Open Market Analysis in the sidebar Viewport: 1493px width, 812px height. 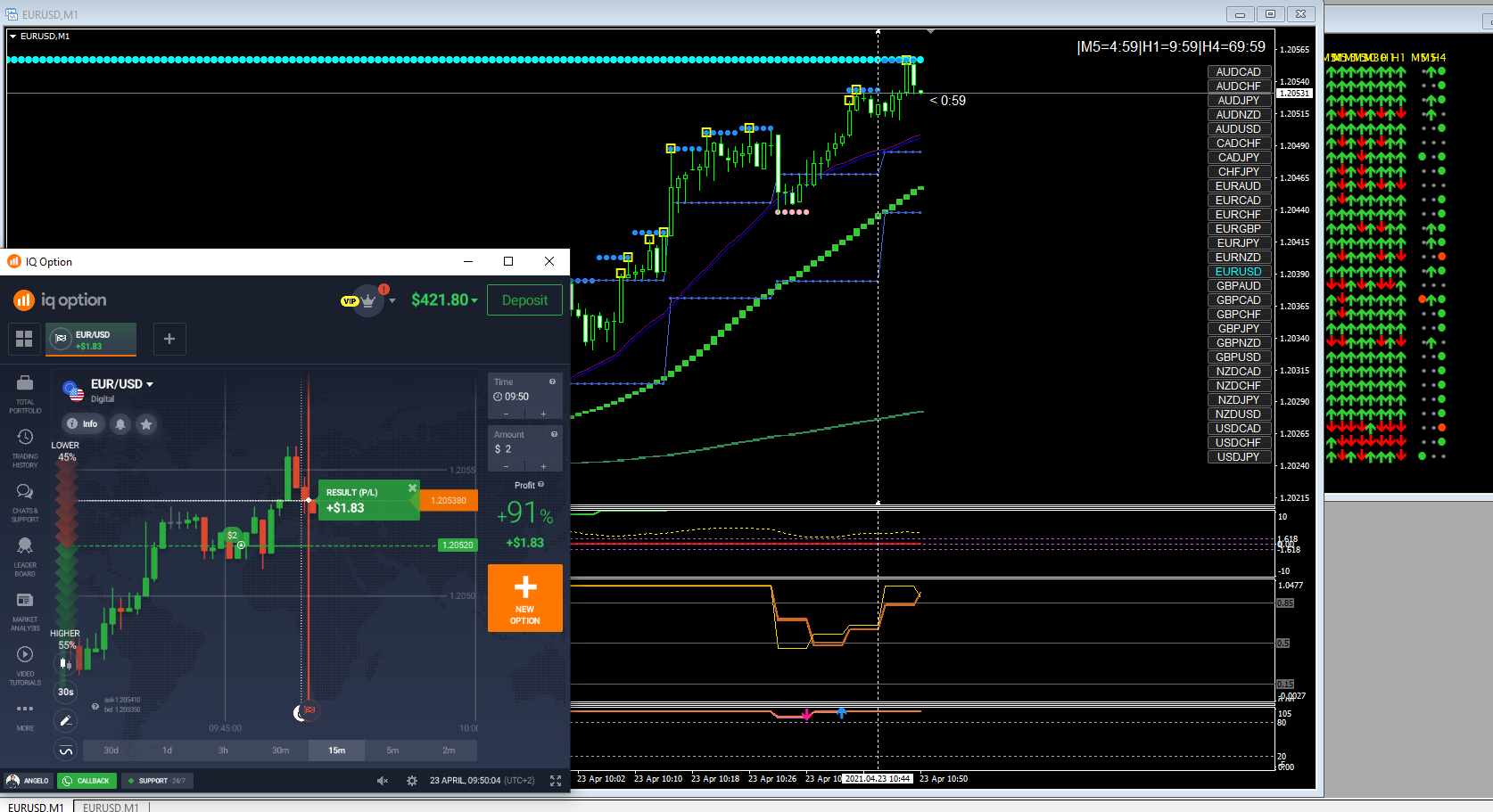click(25, 611)
